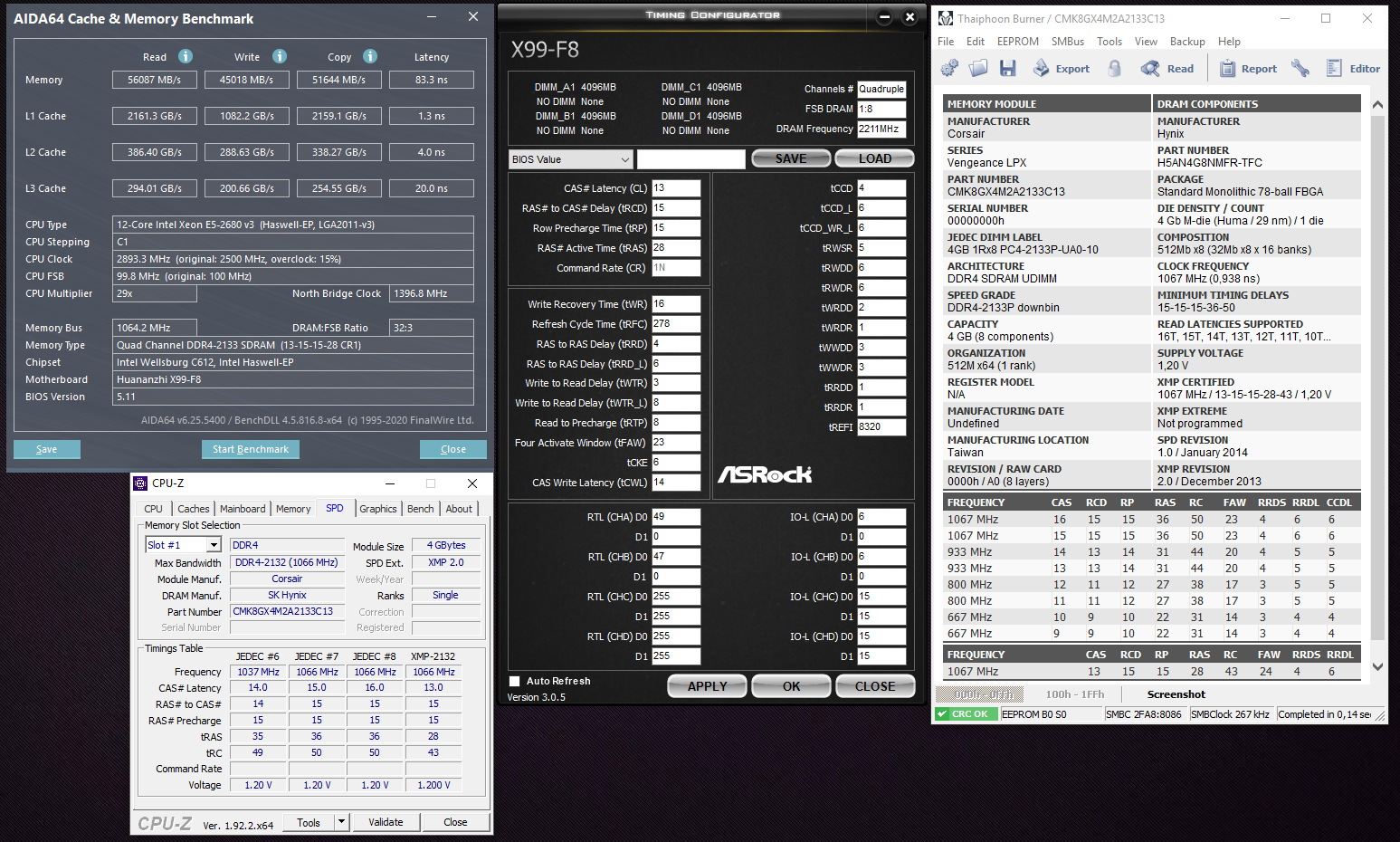Click down arrow of Thaiphoon Burner scrollbar
1400x842 pixels.
[x=1377, y=666]
